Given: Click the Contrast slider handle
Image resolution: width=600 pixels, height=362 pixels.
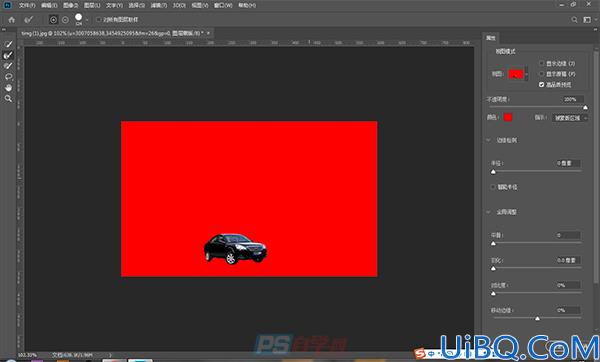Looking at the screenshot, I should pyautogui.click(x=493, y=294).
